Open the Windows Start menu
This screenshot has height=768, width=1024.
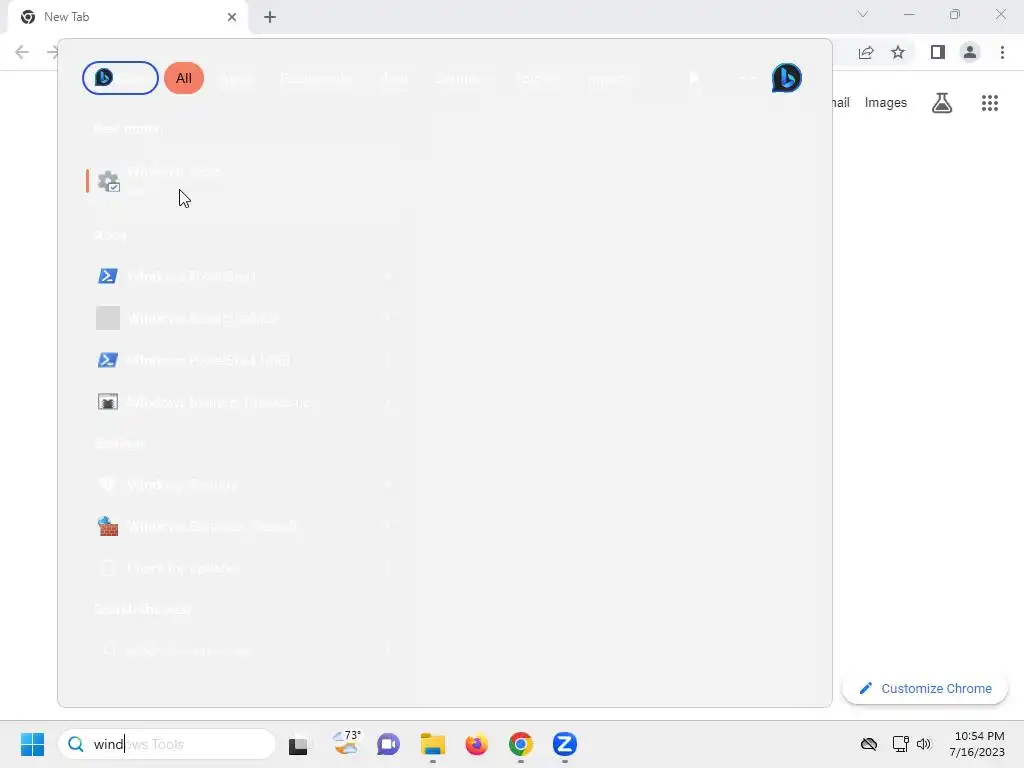pyautogui.click(x=32, y=744)
